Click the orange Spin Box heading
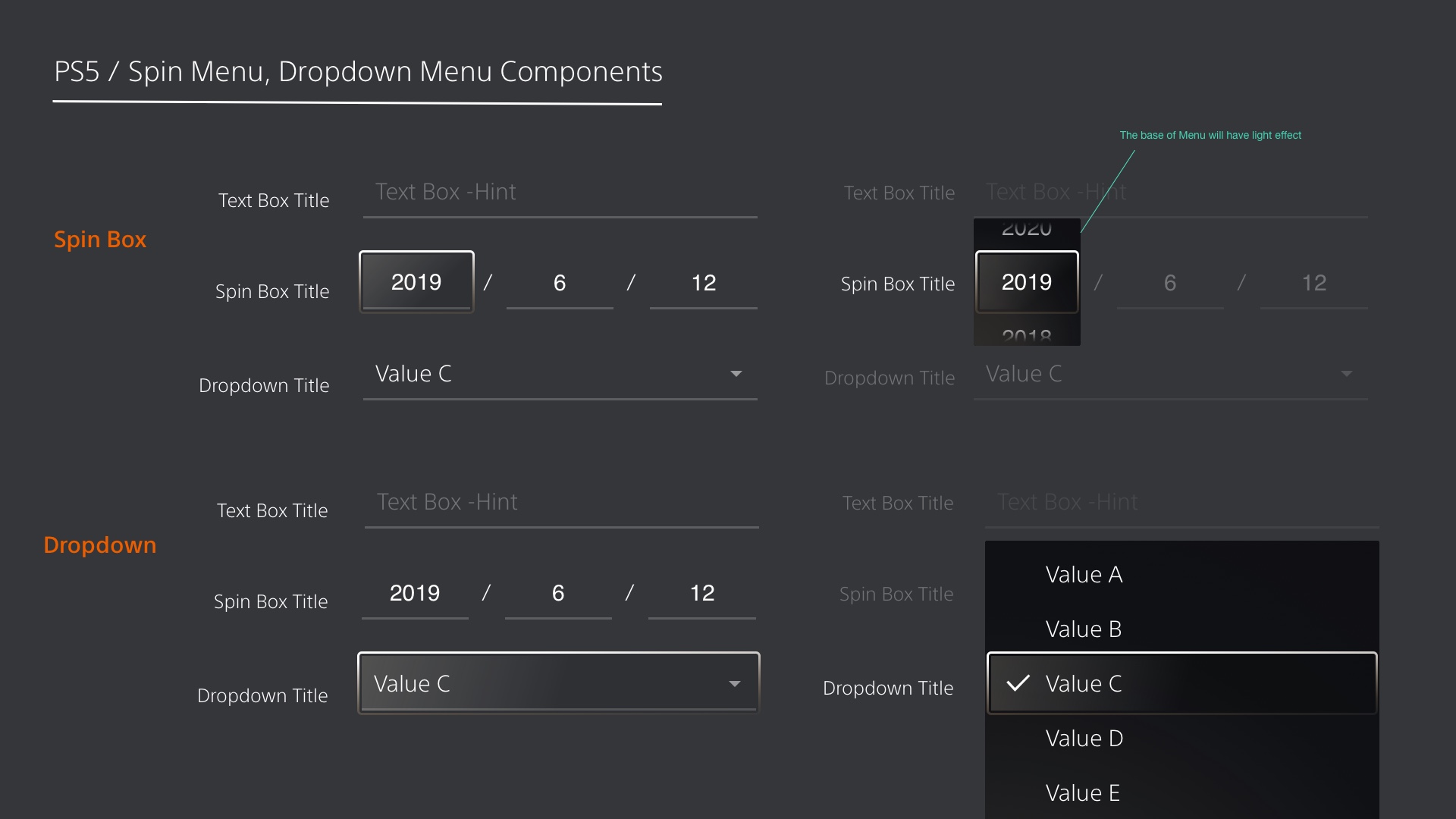The height and width of the screenshot is (819, 1456). click(100, 240)
